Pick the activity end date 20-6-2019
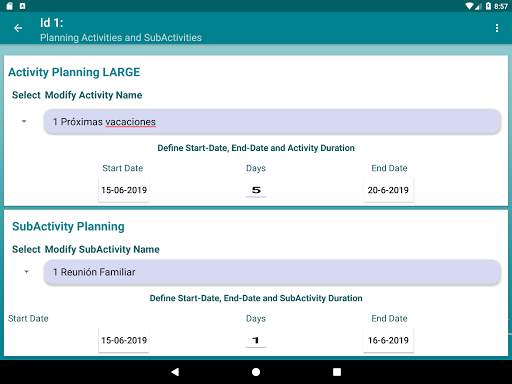The height and width of the screenshot is (384, 512). coord(388,190)
